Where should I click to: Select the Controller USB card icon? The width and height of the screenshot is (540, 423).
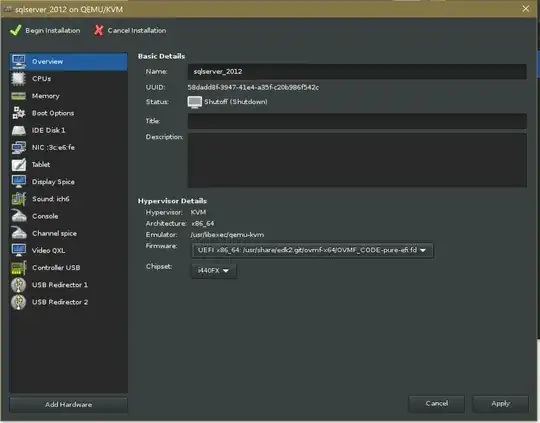(x=19, y=268)
